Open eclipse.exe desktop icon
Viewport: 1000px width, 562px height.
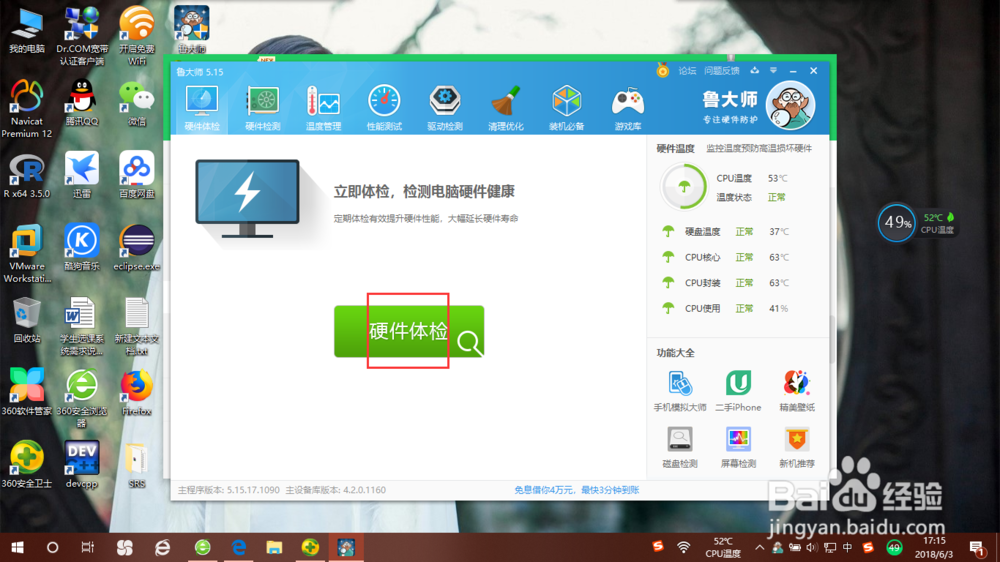click(x=136, y=248)
